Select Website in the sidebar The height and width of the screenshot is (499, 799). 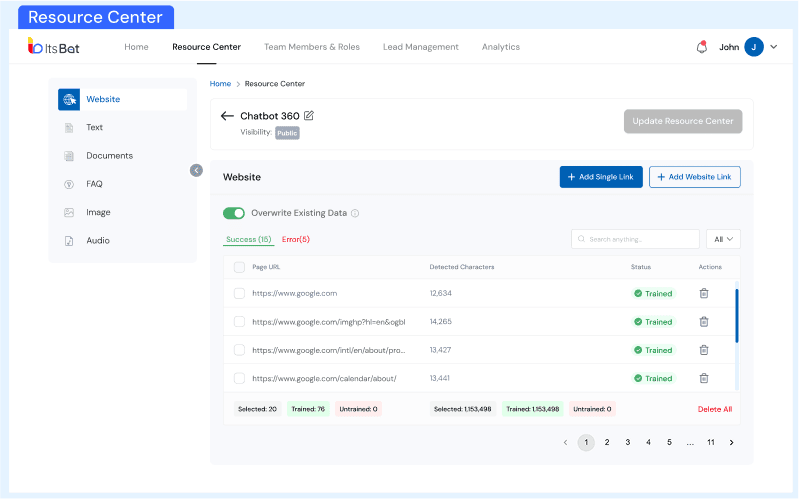[122, 99]
